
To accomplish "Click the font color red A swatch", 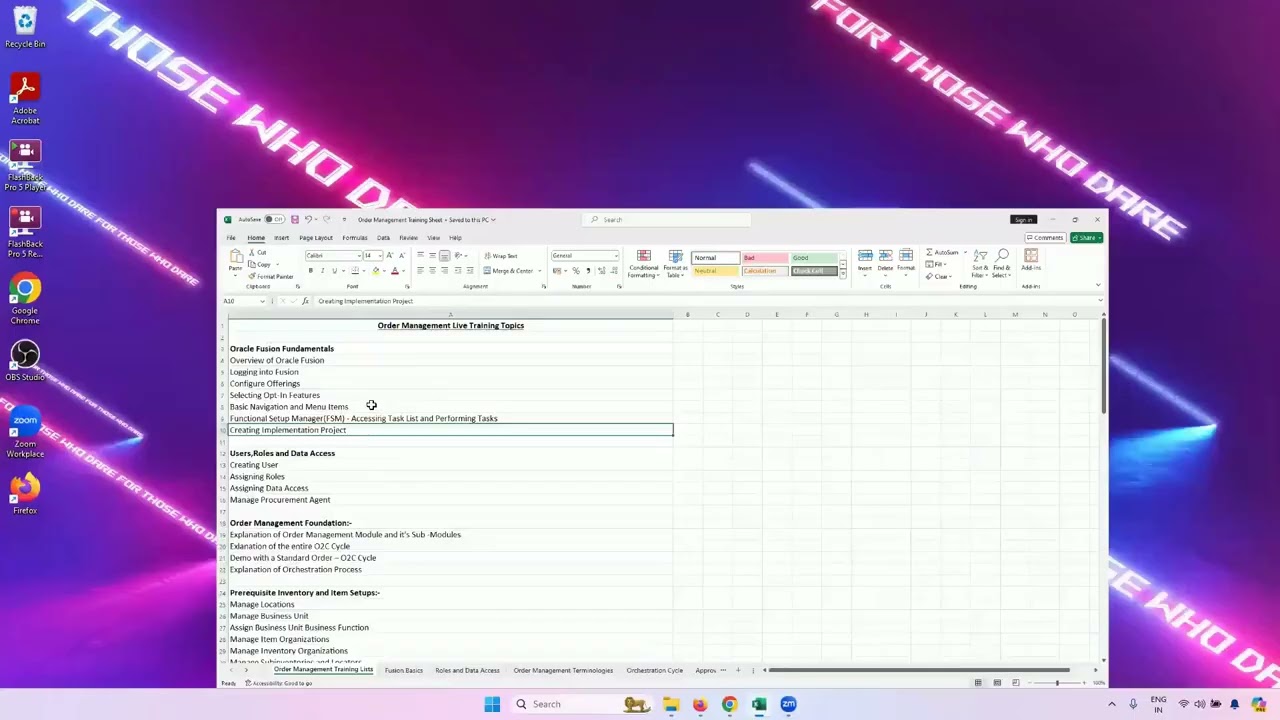I will [x=395, y=271].
